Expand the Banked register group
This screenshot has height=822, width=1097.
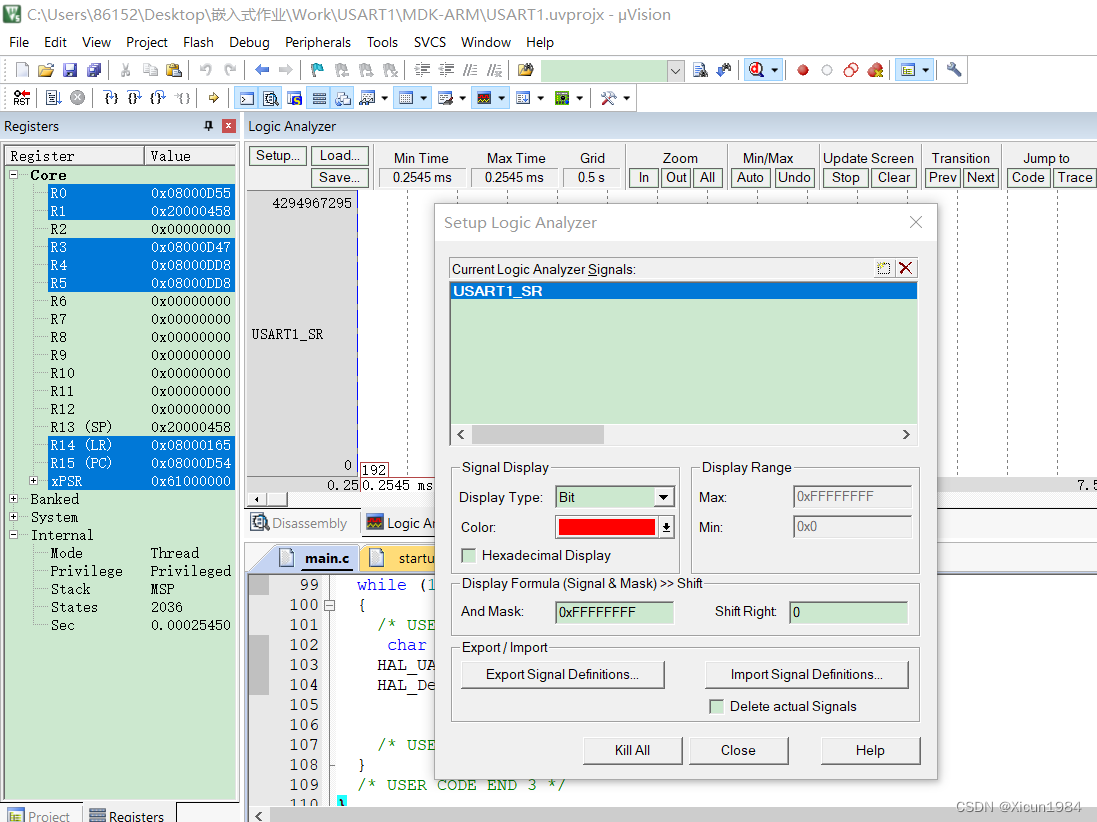[13, 499]
